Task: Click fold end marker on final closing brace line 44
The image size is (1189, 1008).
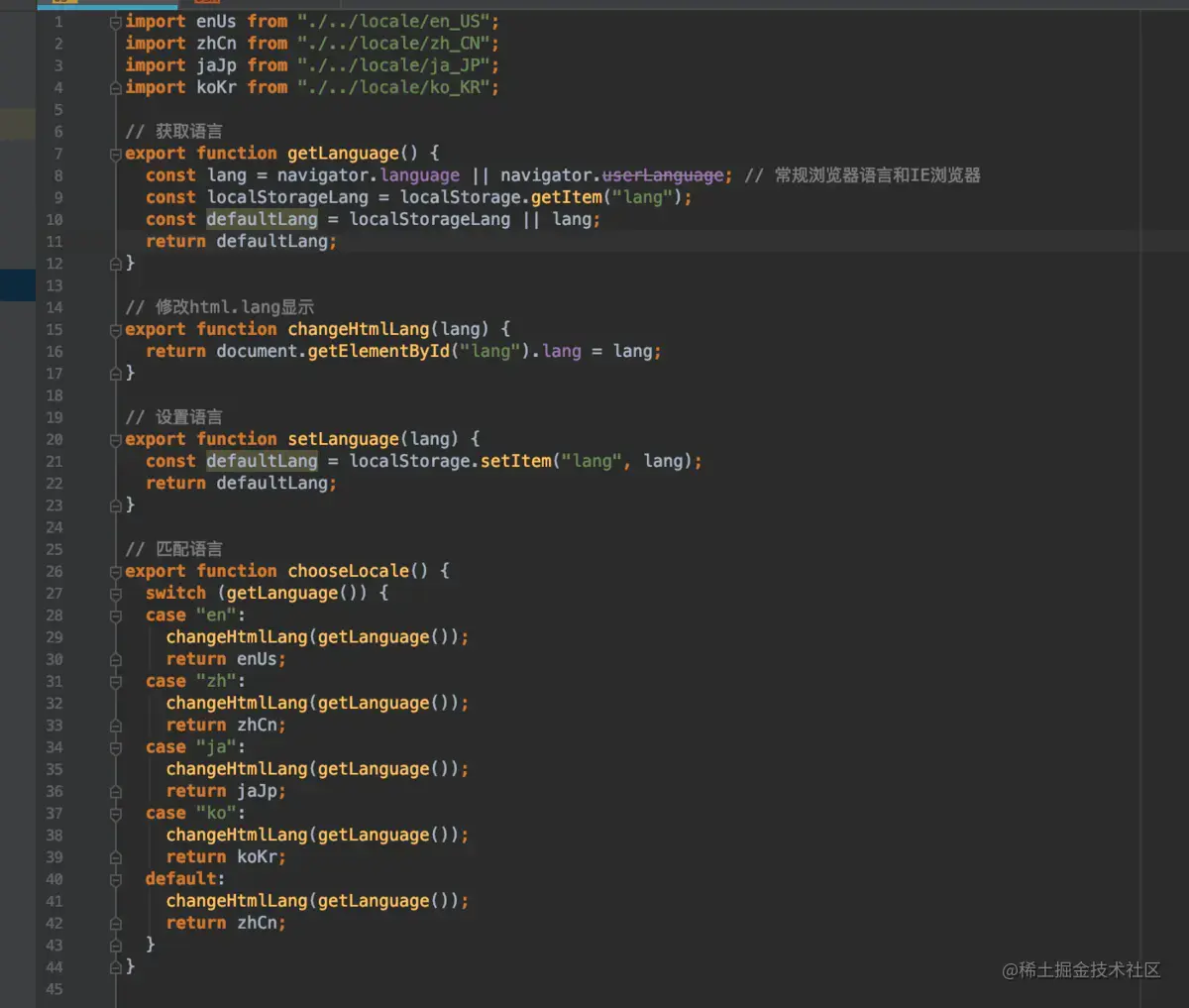Action: [116, 966]
